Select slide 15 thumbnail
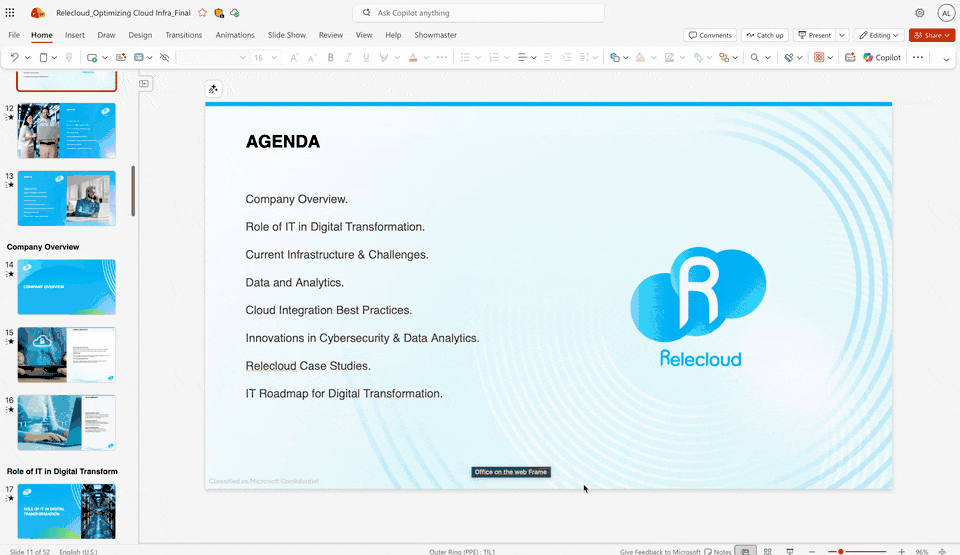Viewport: 960px width, 555px height. [66, 355]
